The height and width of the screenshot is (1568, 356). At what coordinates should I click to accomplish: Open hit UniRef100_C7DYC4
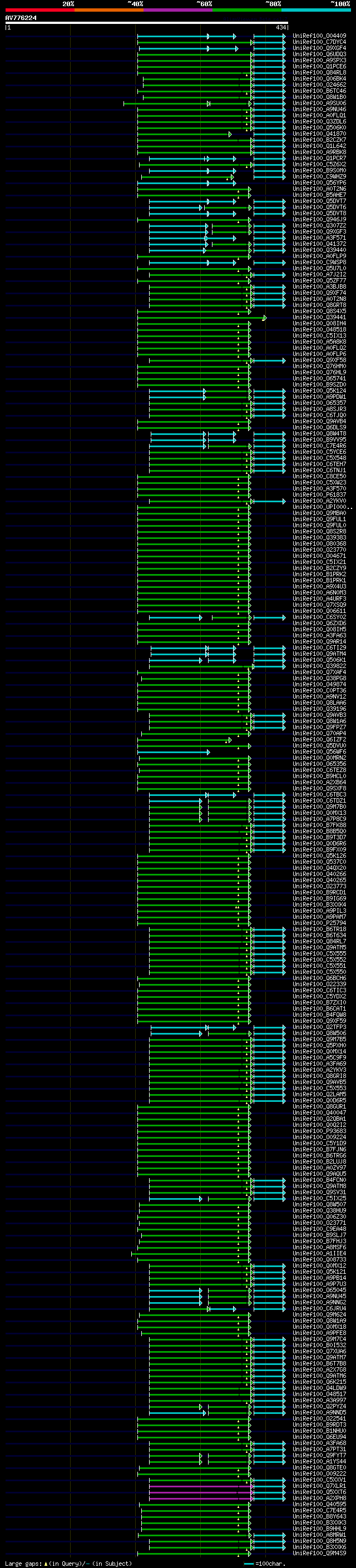click(319, 42)
